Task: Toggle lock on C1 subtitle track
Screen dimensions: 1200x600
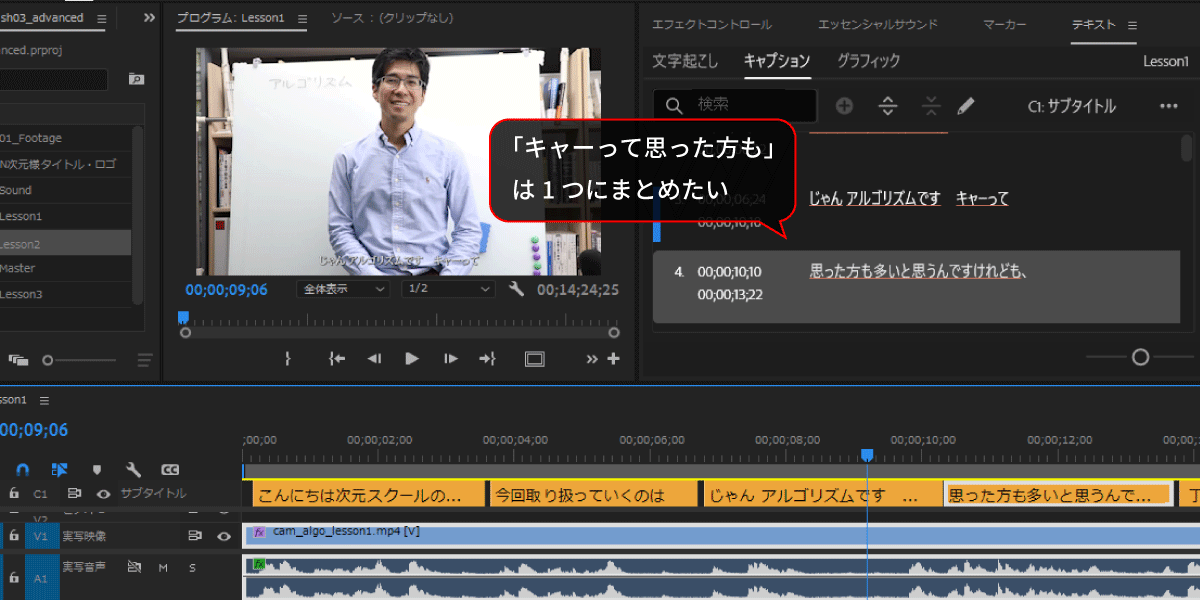Action: click(14, 493)
